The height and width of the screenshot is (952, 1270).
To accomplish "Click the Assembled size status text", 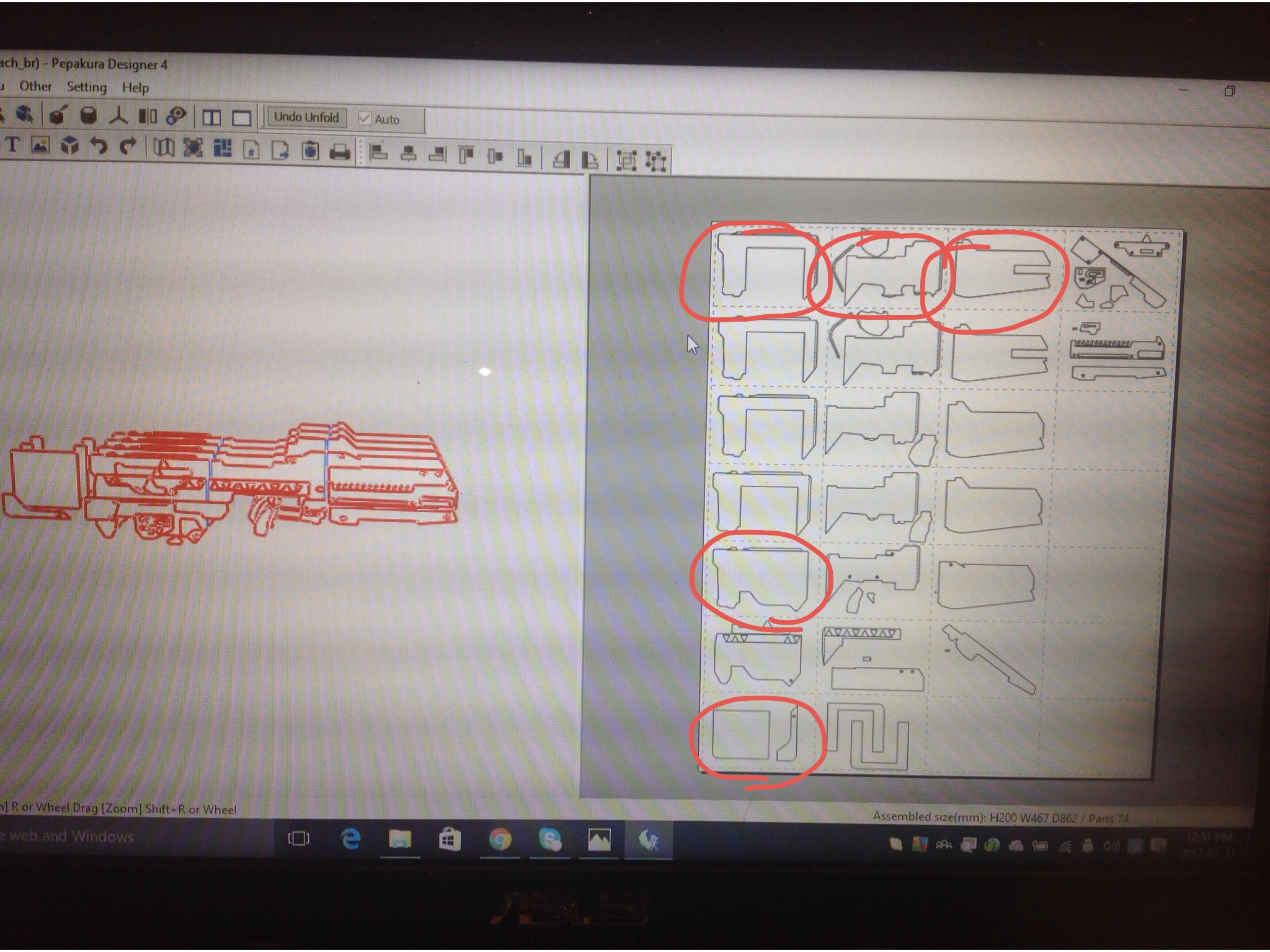I will [x=1001, y=818].
